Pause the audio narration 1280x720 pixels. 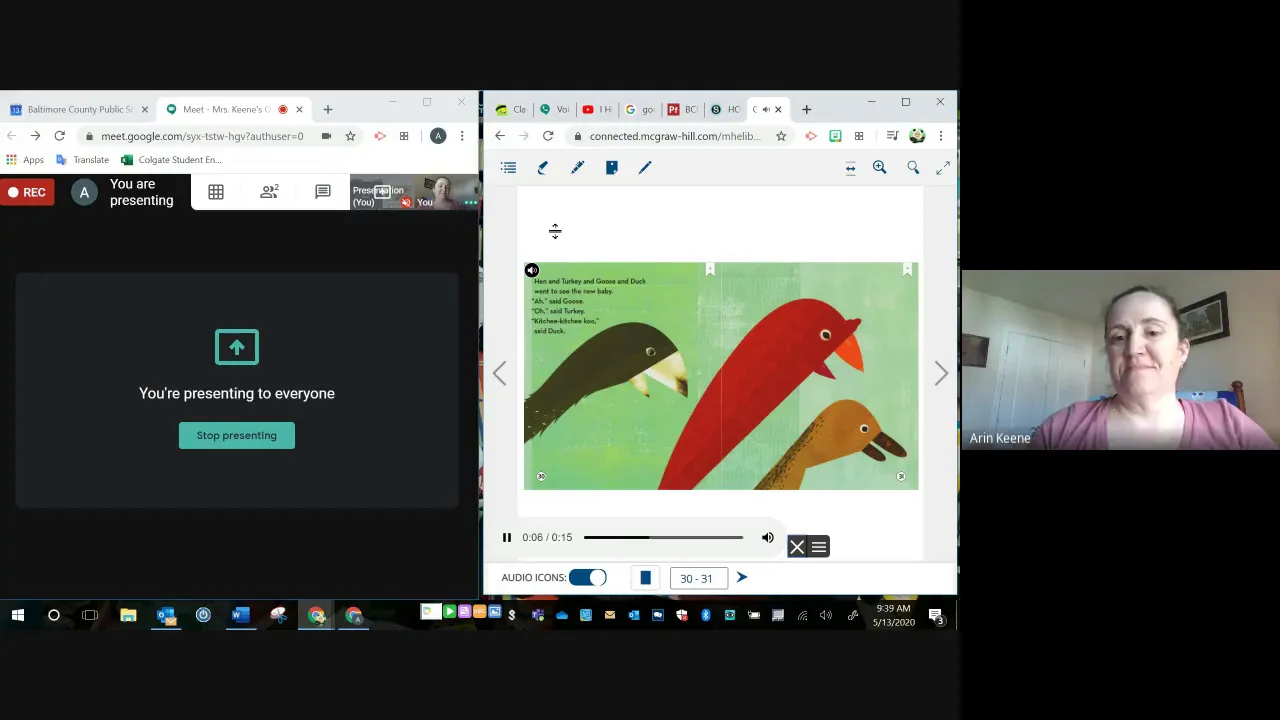[x=507, y=538]
